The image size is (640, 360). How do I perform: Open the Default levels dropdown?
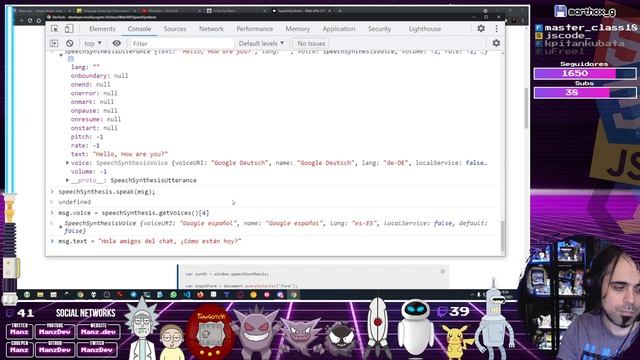coord(261,43)
